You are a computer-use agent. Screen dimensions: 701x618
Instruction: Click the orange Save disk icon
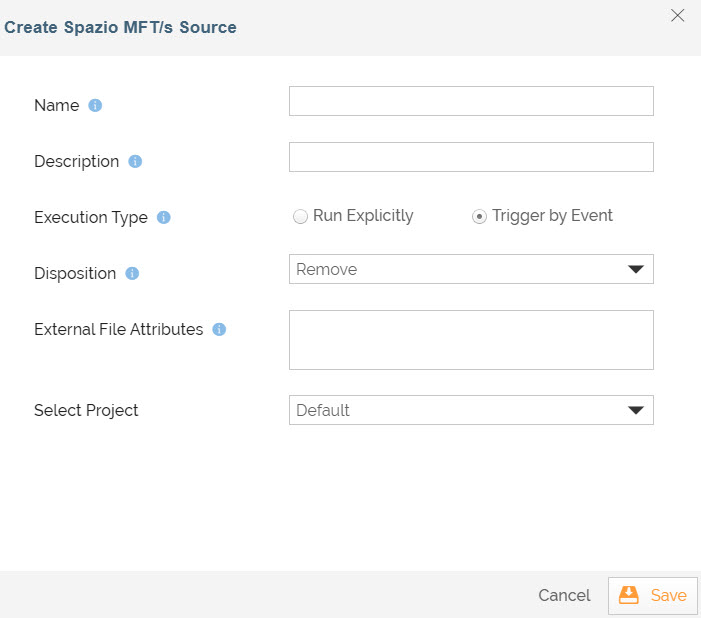tap(628, 595)
